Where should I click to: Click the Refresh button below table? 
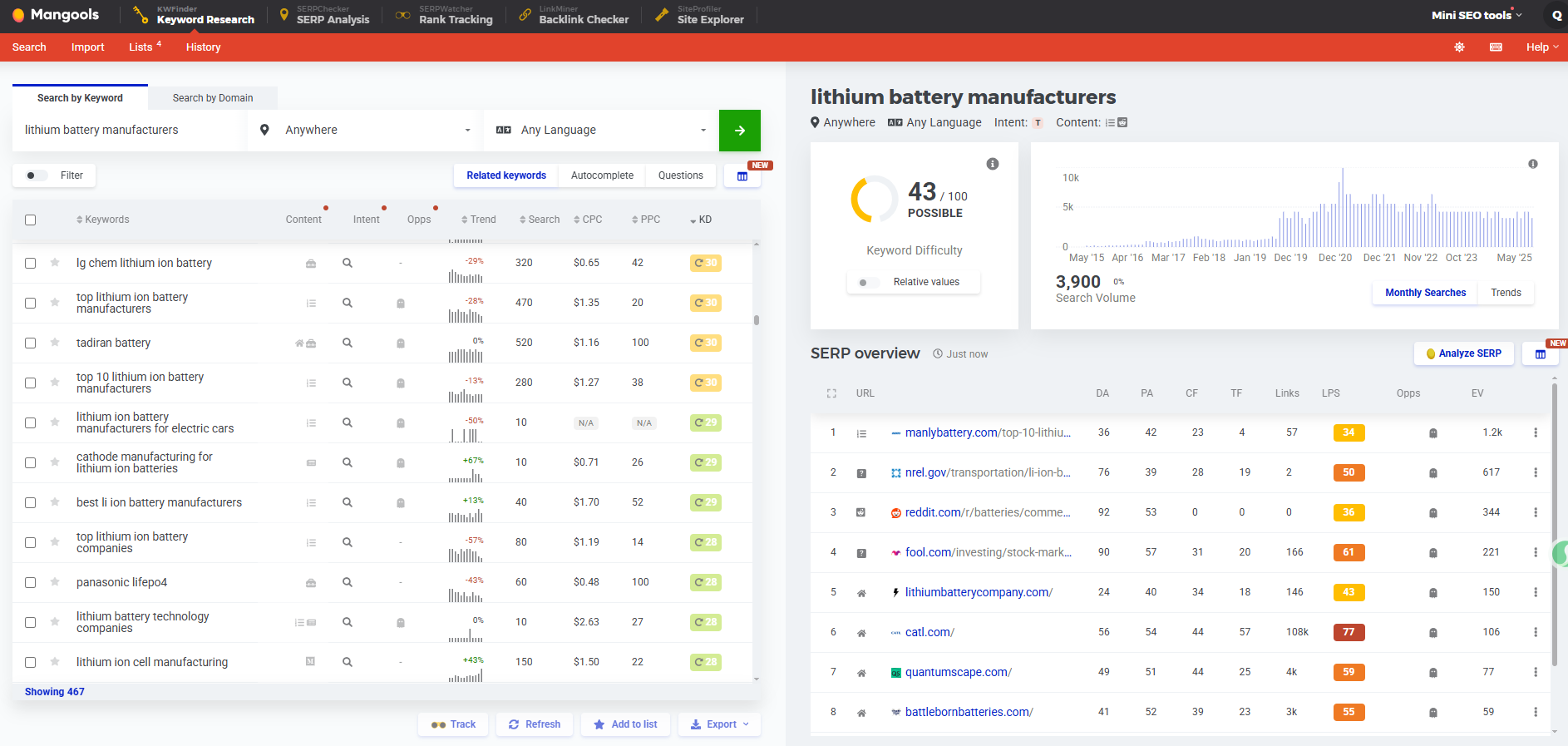[x=535, y=724]
